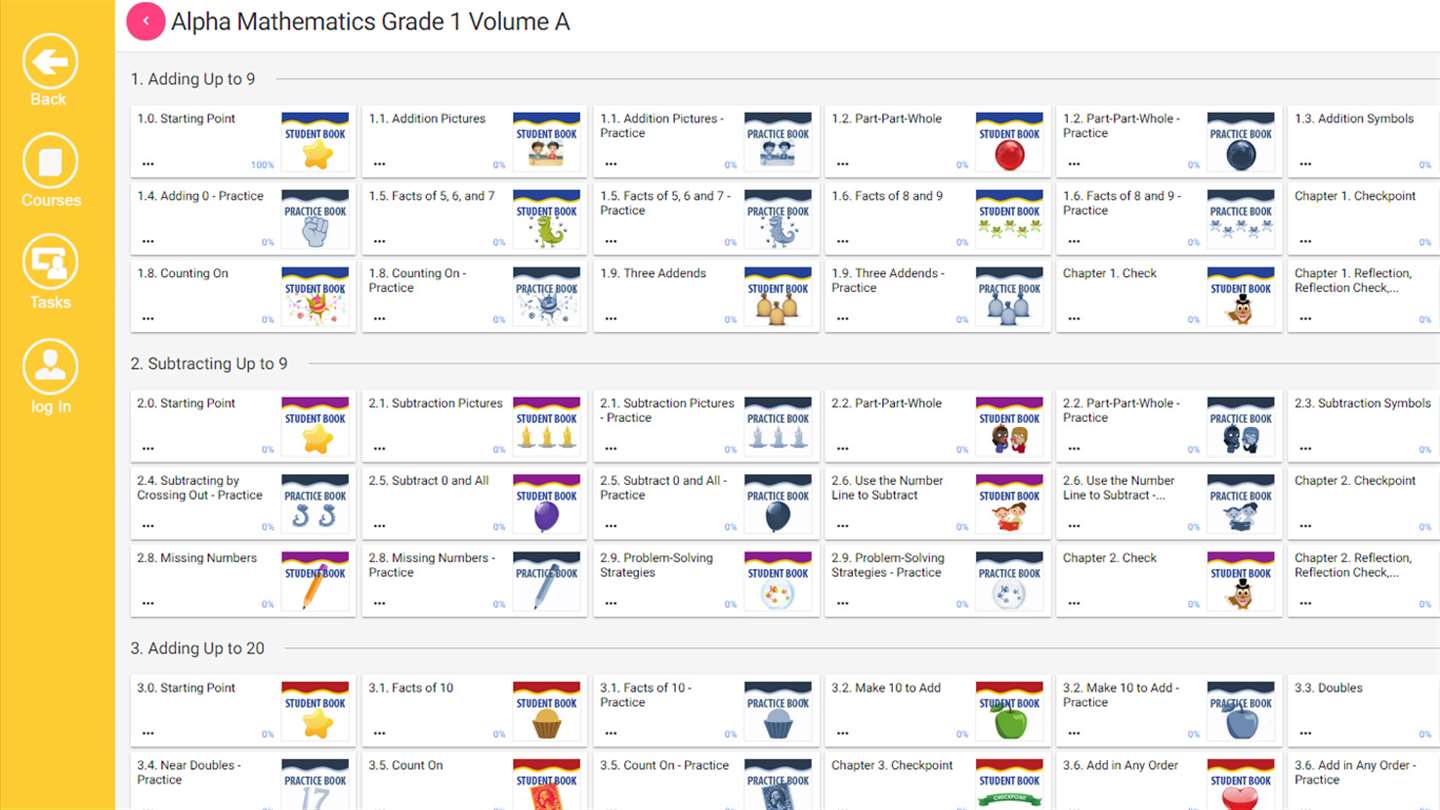This screenshot has width=1440, height=810.
Task: Click the 0% progress on 1.8 Counting On
Action: 268,320
